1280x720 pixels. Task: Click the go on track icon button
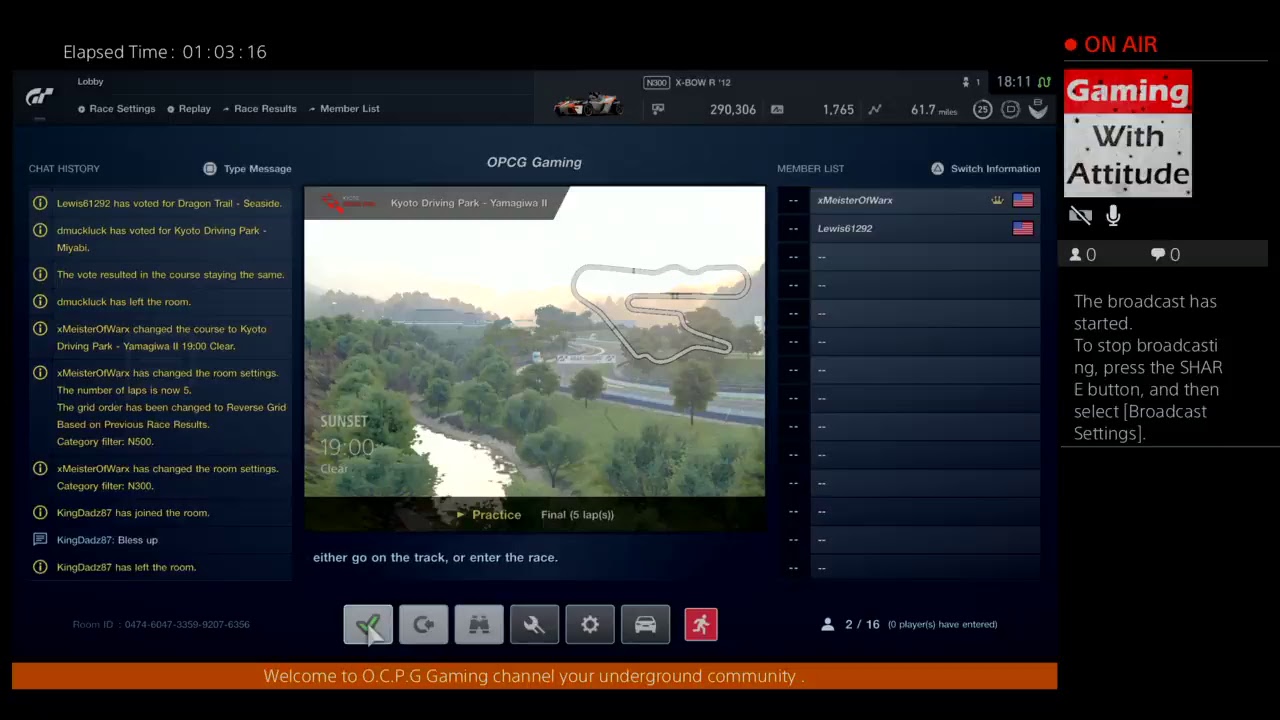coord(424,625)
